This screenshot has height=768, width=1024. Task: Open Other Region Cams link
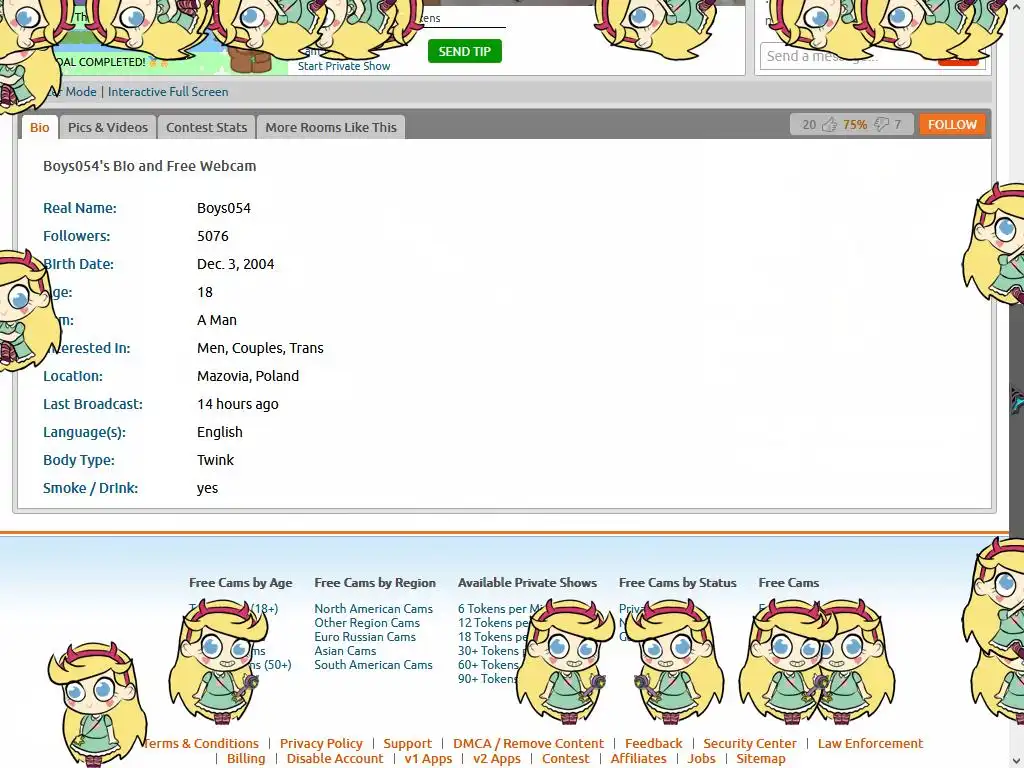pyautogui.click(x=367, y=623)
